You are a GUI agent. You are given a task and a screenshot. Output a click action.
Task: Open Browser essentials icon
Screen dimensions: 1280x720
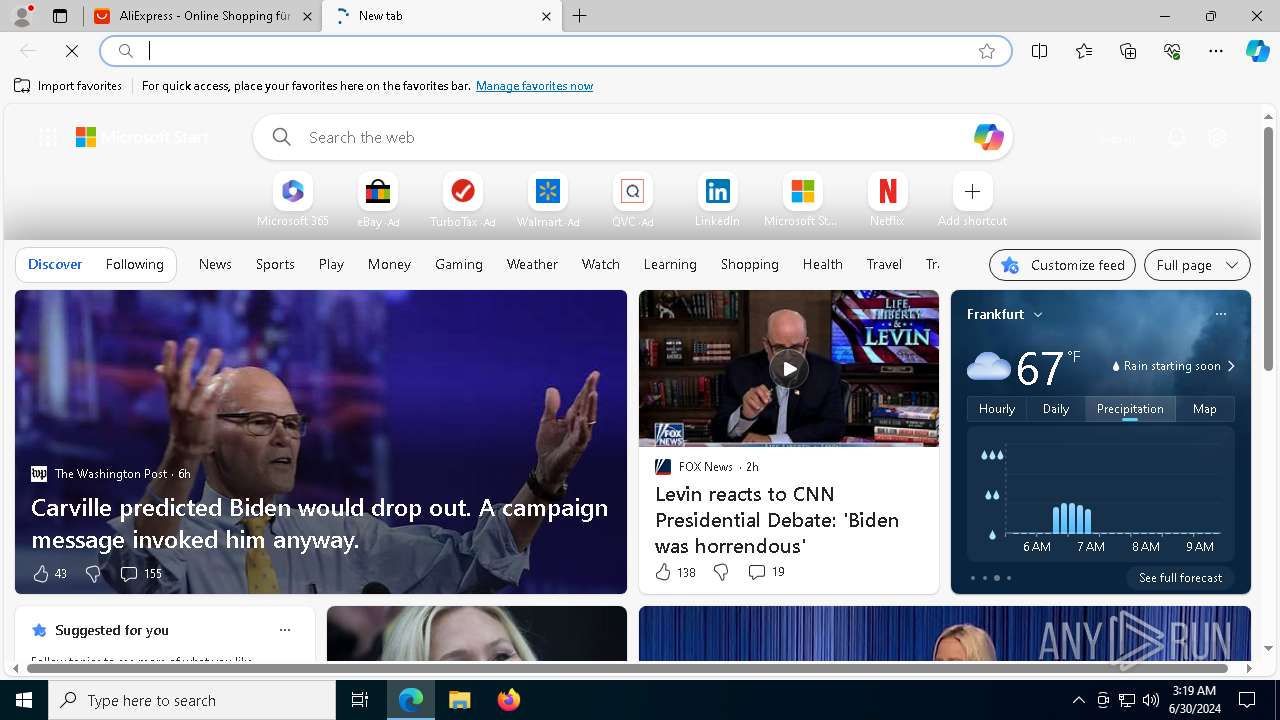(1172, 51)
